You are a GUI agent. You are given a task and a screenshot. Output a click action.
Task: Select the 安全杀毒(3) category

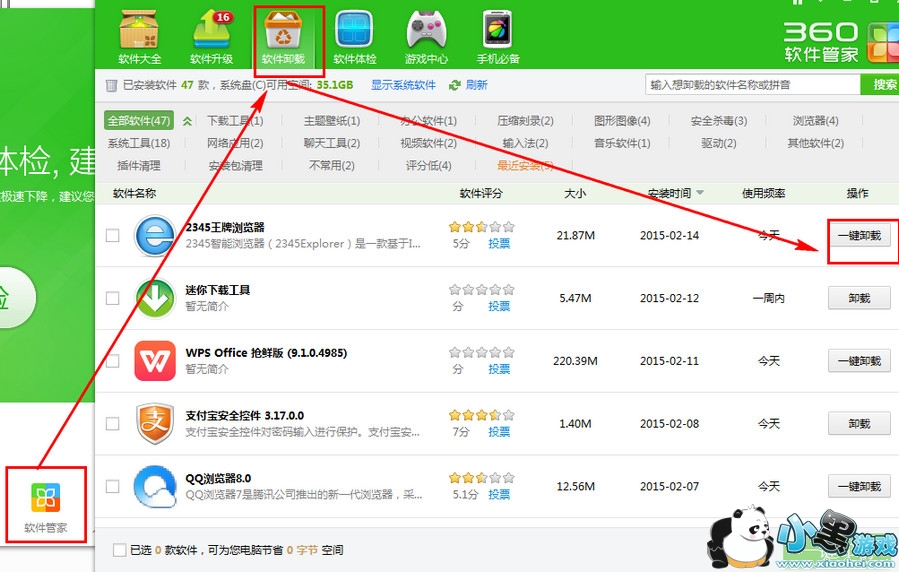[719, 121]
